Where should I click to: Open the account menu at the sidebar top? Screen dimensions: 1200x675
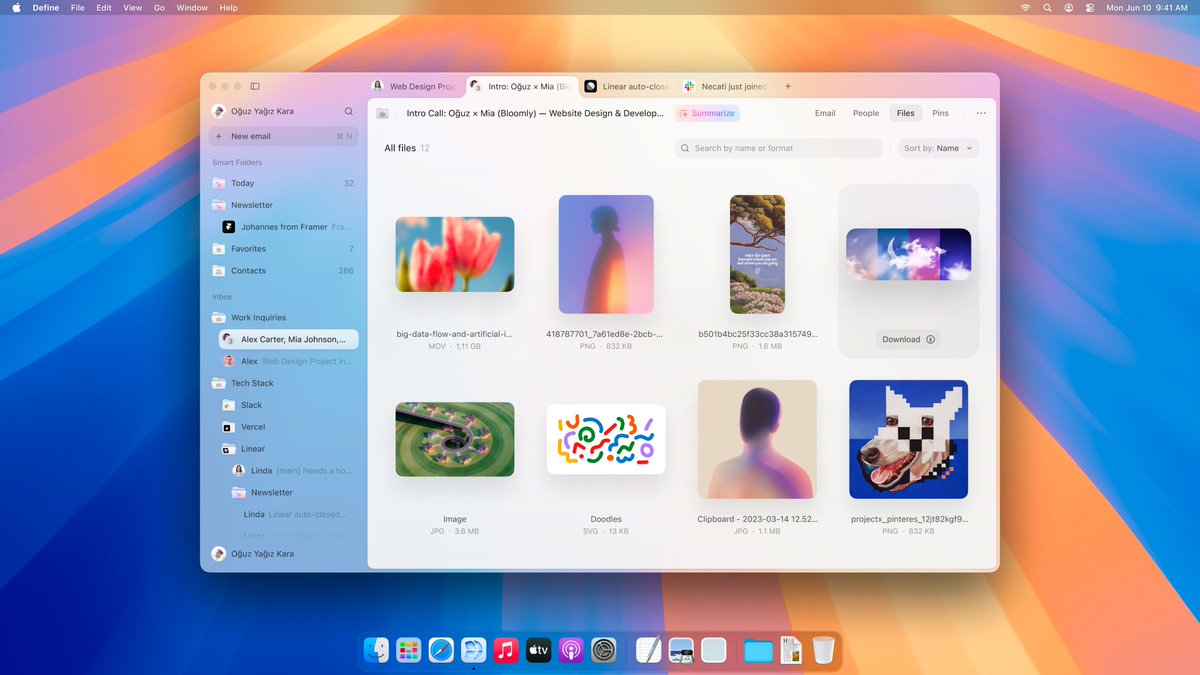click(x=253, y=112)
